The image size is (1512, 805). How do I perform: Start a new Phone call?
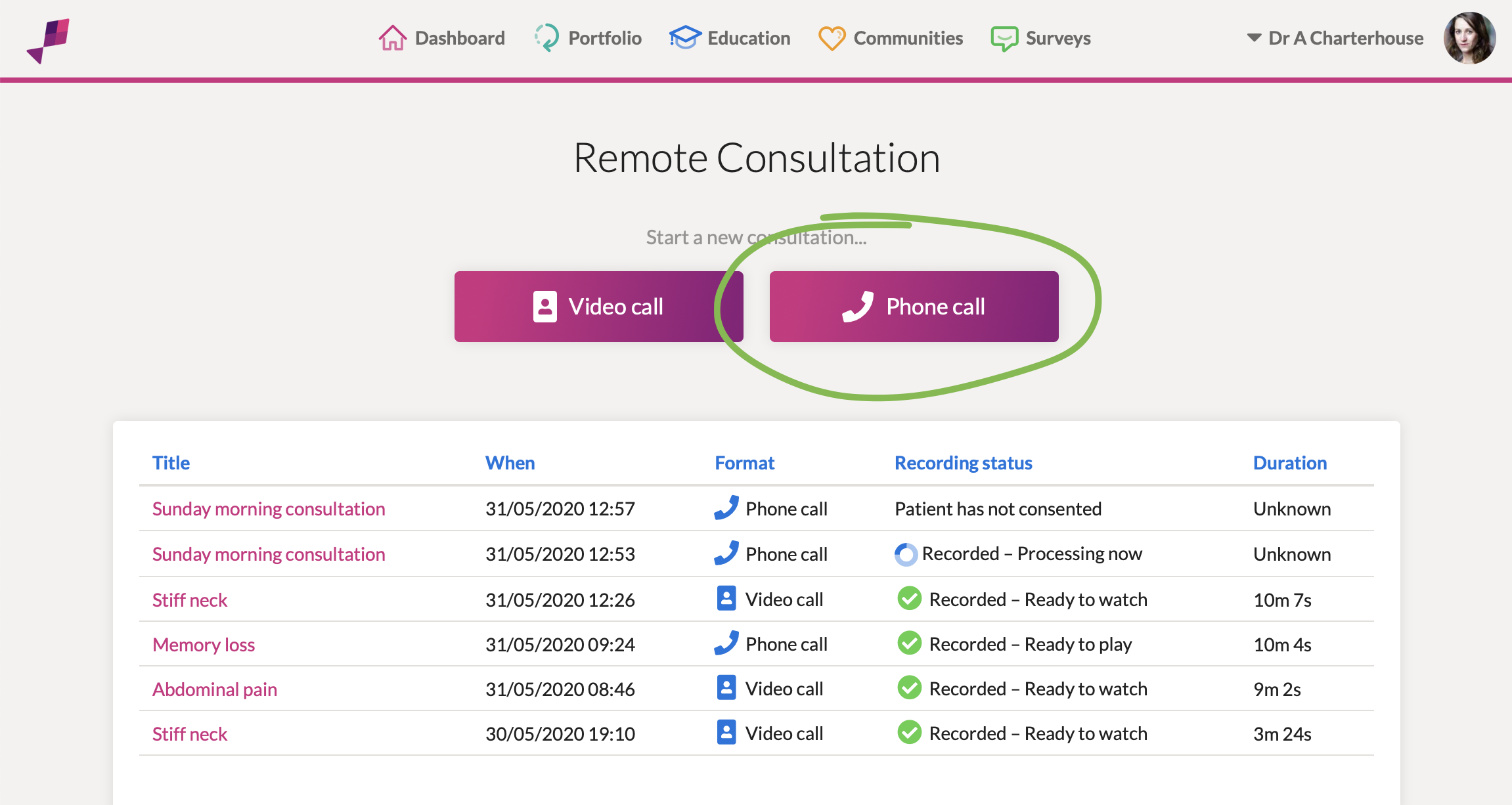914,307
